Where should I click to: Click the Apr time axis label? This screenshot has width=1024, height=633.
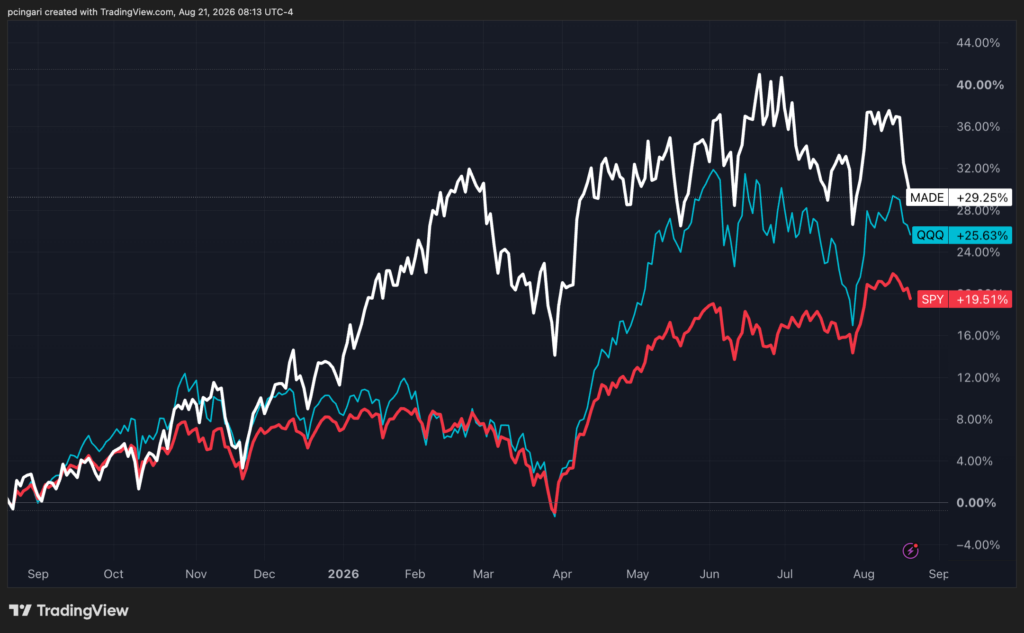pos(562,574)
